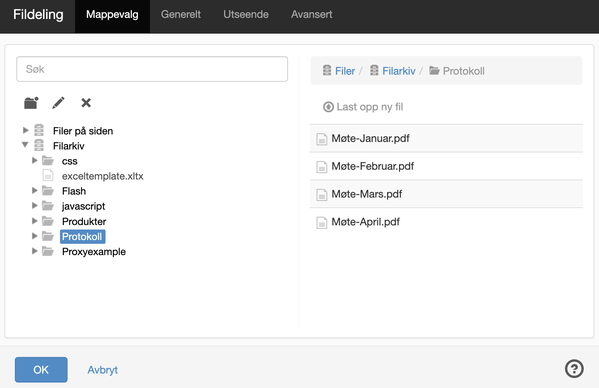The width and height of the screenshot is (599, 388).
Task: Click the Produkter folder icon
Action: coord(48,221)
